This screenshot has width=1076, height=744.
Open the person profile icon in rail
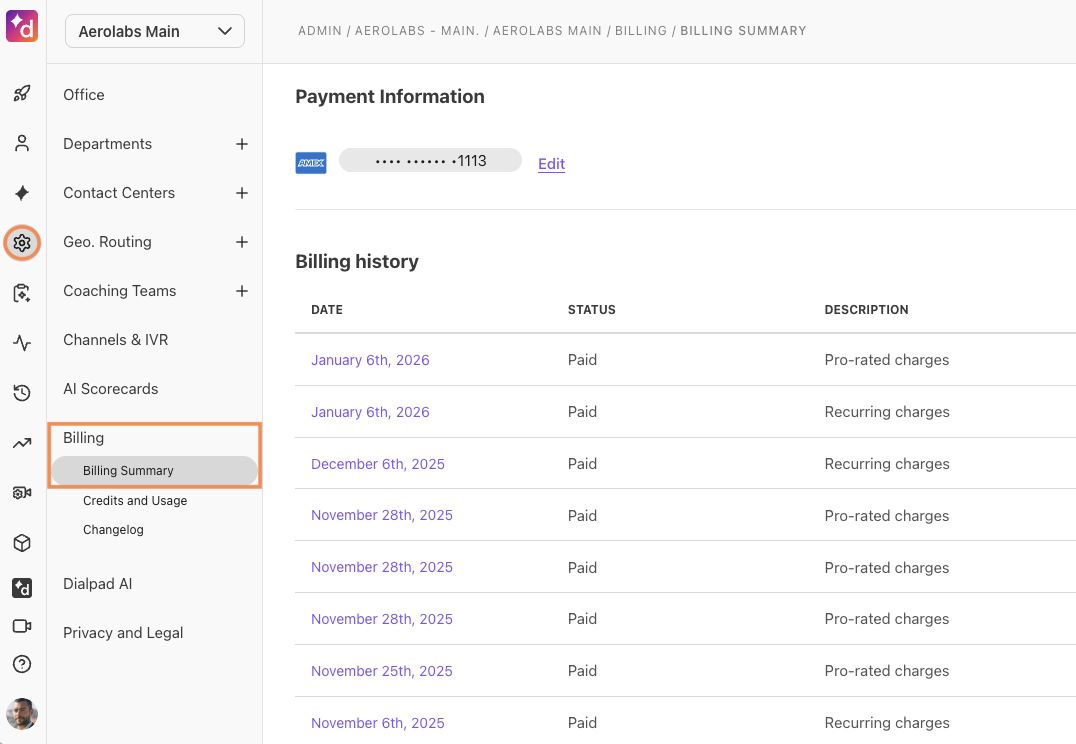tap(22, 143)
